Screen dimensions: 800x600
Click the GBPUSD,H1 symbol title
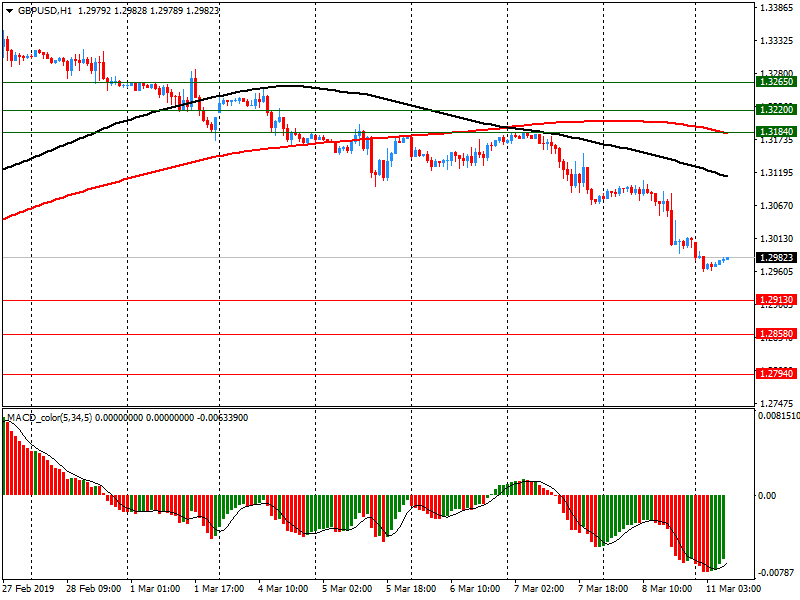click(x=45, y=11)
